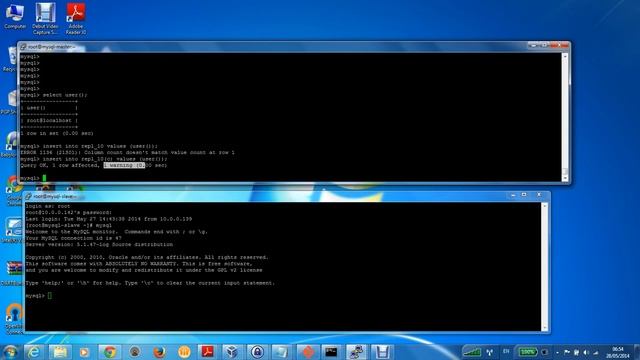Check the battery 100% indicator
The width and height of the screenshot is (640, 360).
pyautogui.click(x=527, y=351)
